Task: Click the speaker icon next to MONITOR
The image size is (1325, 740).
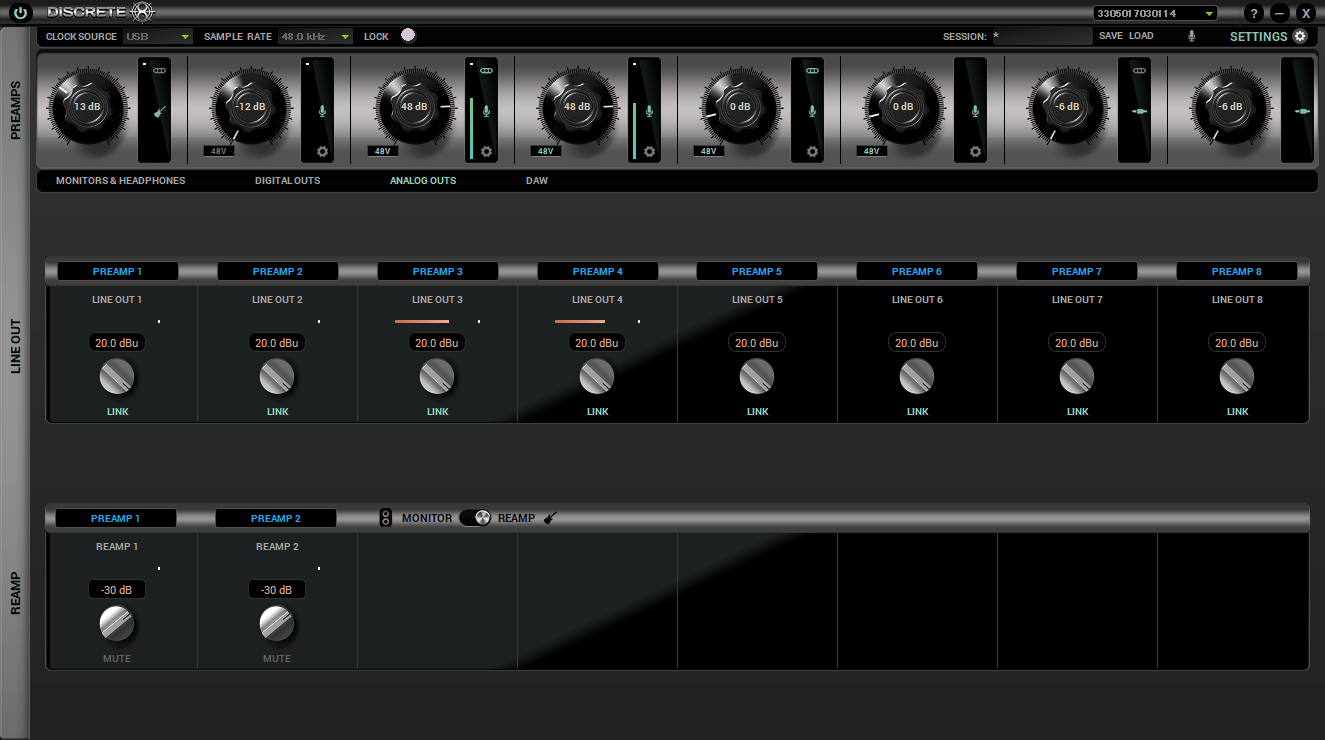Action: tap(386, 518)
